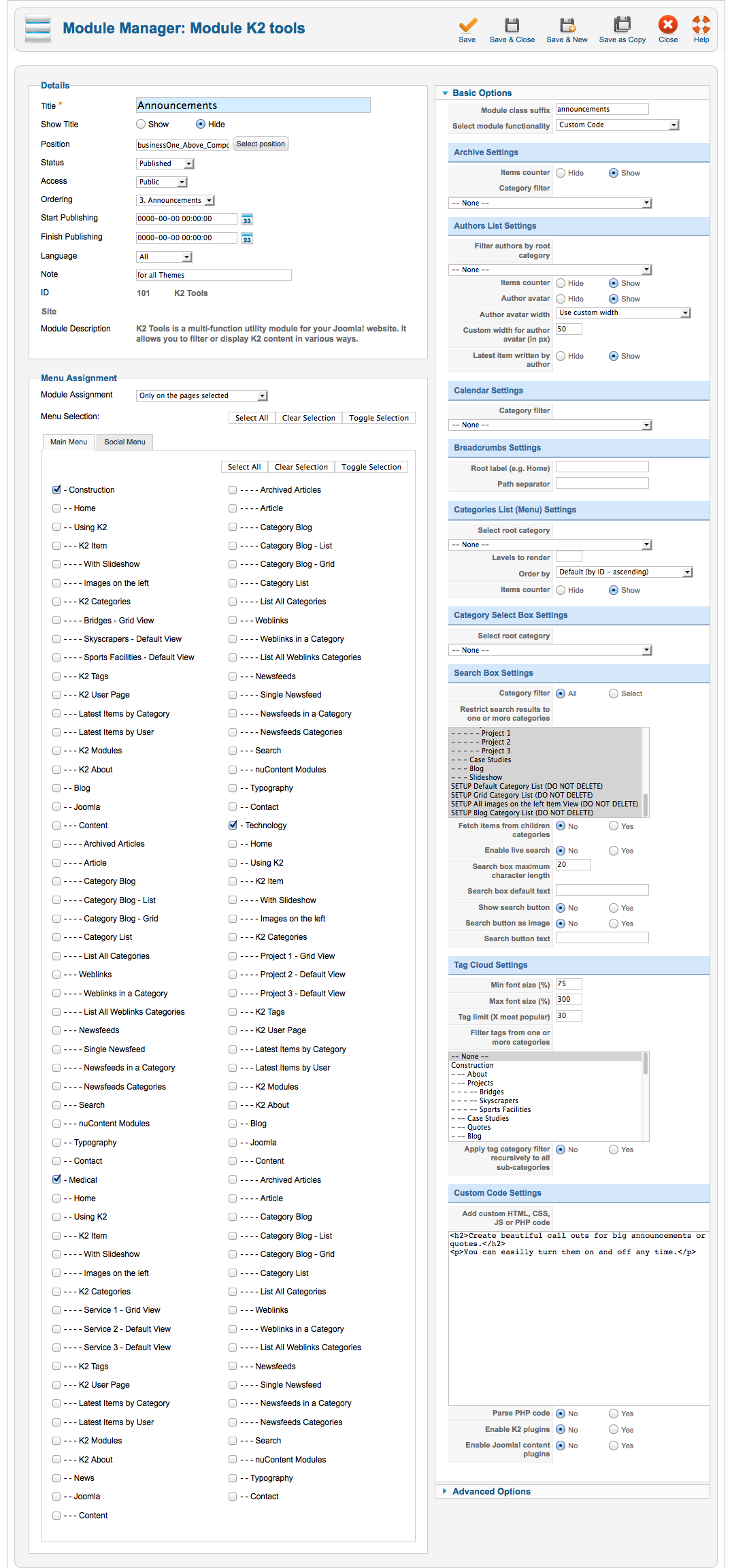This screenshot has height=1568, width=732.
Task: Check Project 1 - Grid View item
Action: (233, 955)
